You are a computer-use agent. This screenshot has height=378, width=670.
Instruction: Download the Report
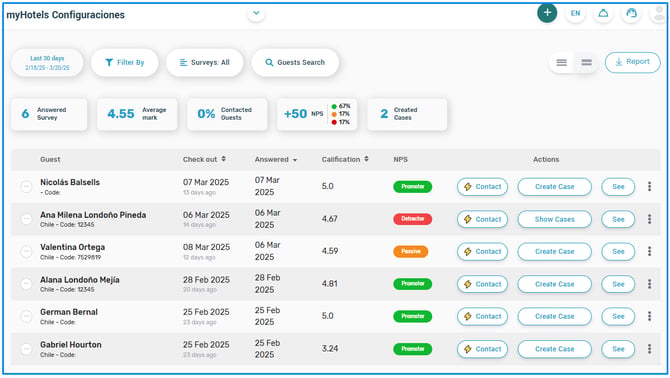tap(632, 62)
